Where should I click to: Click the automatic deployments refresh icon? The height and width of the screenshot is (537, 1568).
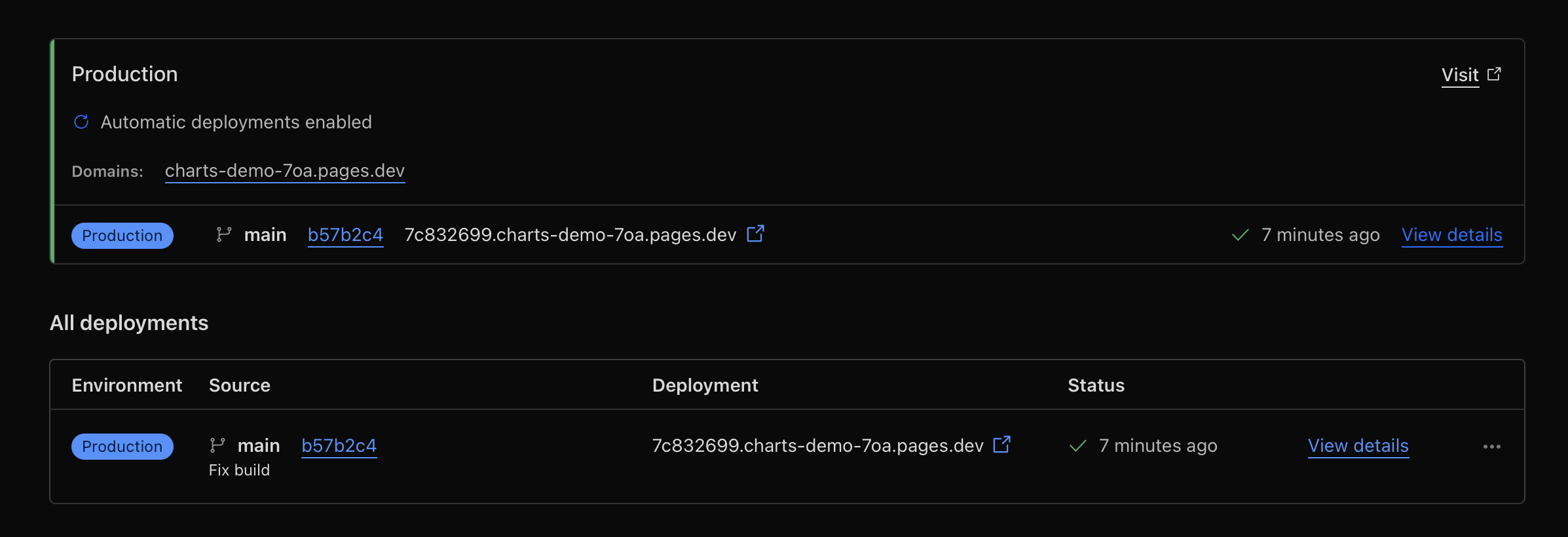coord(81,122)
